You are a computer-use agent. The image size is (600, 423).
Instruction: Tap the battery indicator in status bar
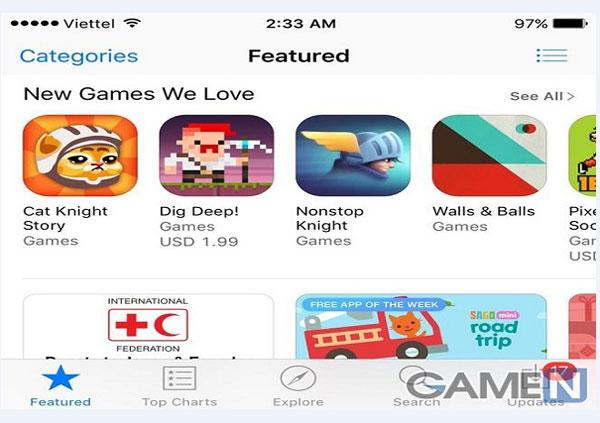pyautogui.click(x=570, y=24)
